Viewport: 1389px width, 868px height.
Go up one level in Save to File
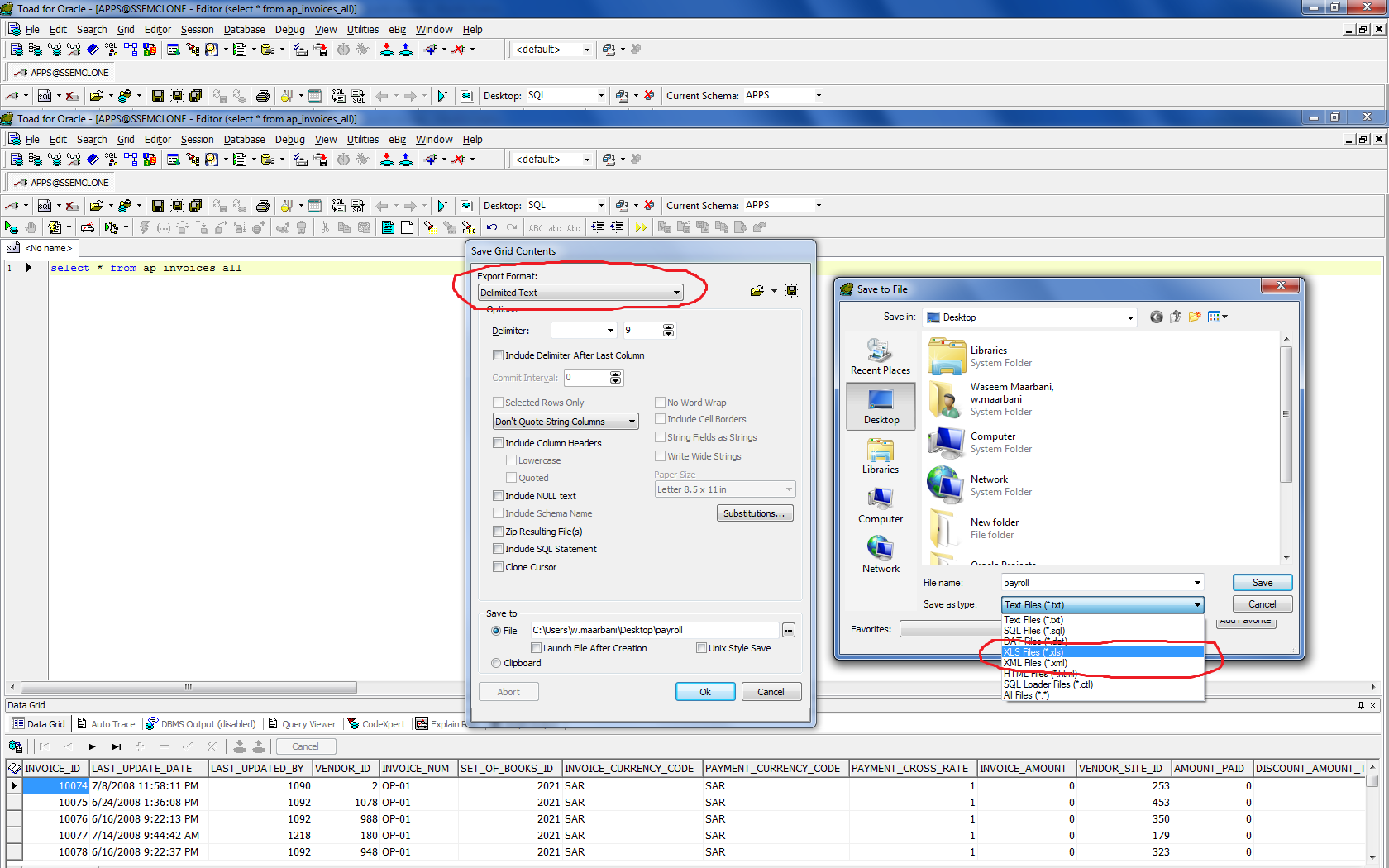[1175, 317]
